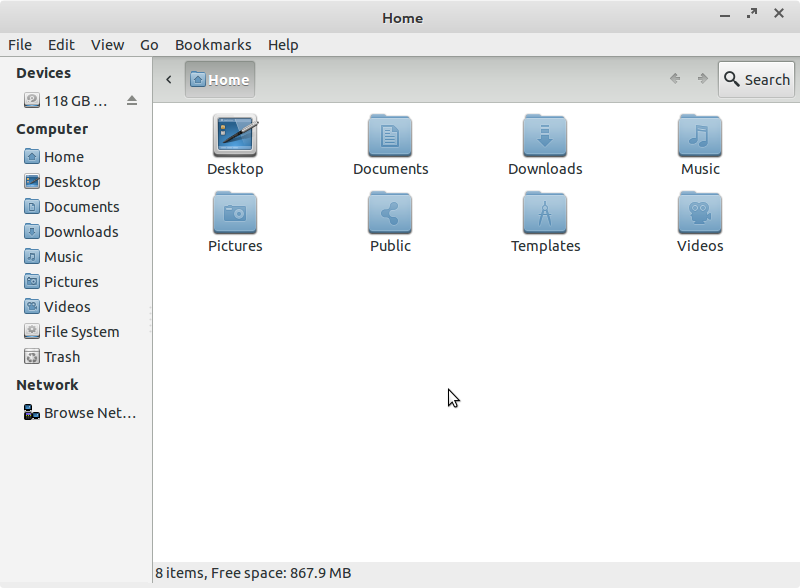Click Browse Network in the sidebar
The height and width of the screenshot is (588, 800).
tap(89, 413)
